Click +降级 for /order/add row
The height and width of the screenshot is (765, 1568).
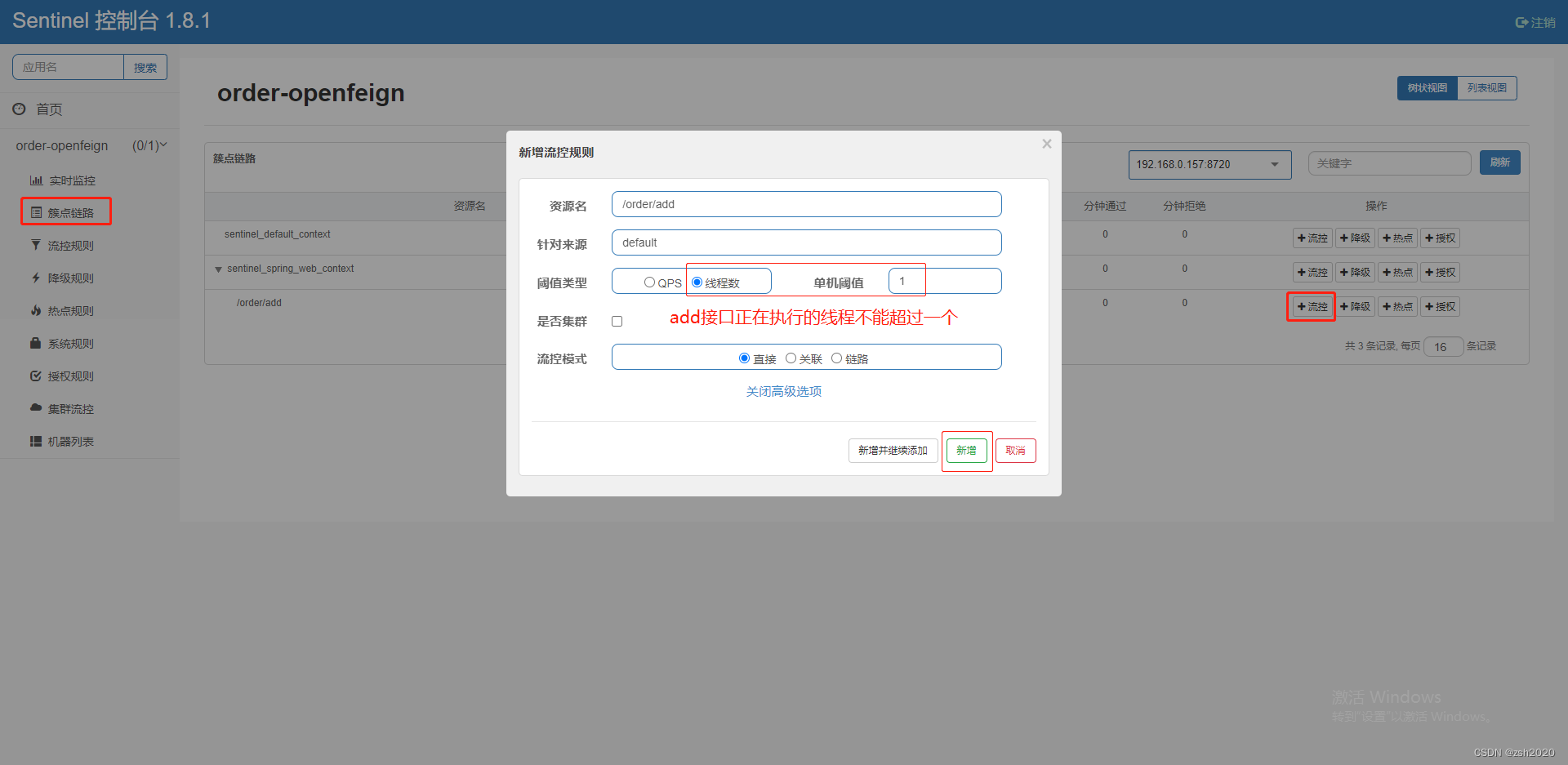click(1355, 307)
